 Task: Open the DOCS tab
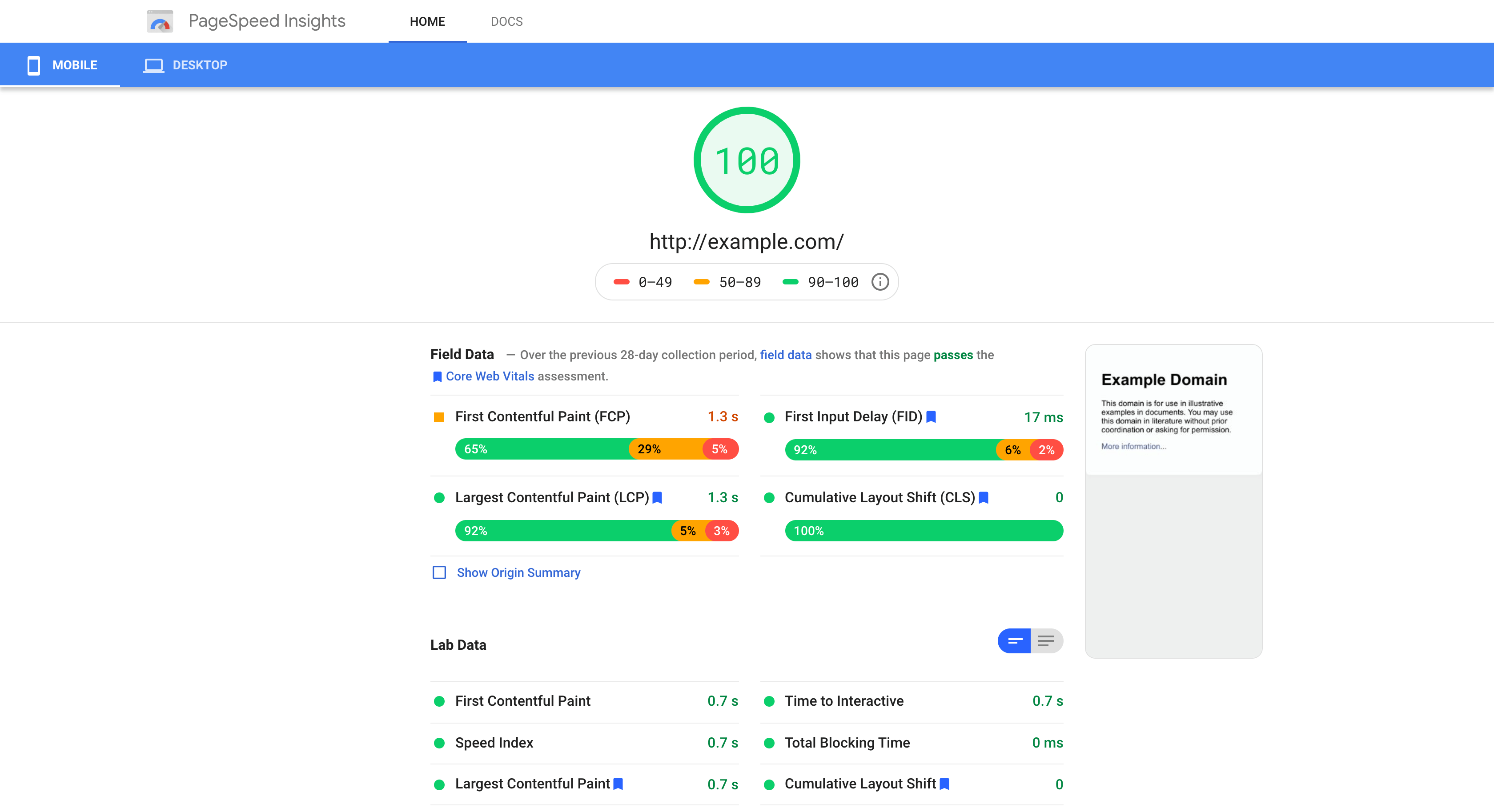pos(506,21)
